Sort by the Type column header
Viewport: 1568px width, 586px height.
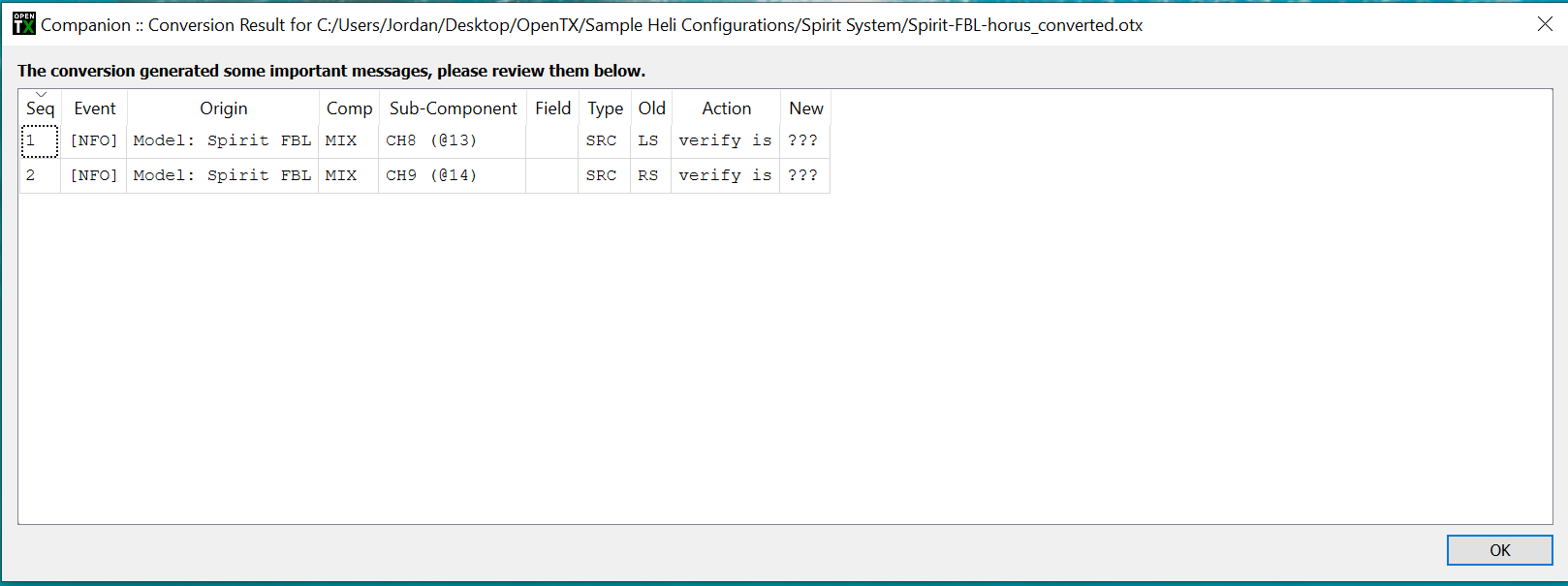pyautogui.click(x=605, y=108)
